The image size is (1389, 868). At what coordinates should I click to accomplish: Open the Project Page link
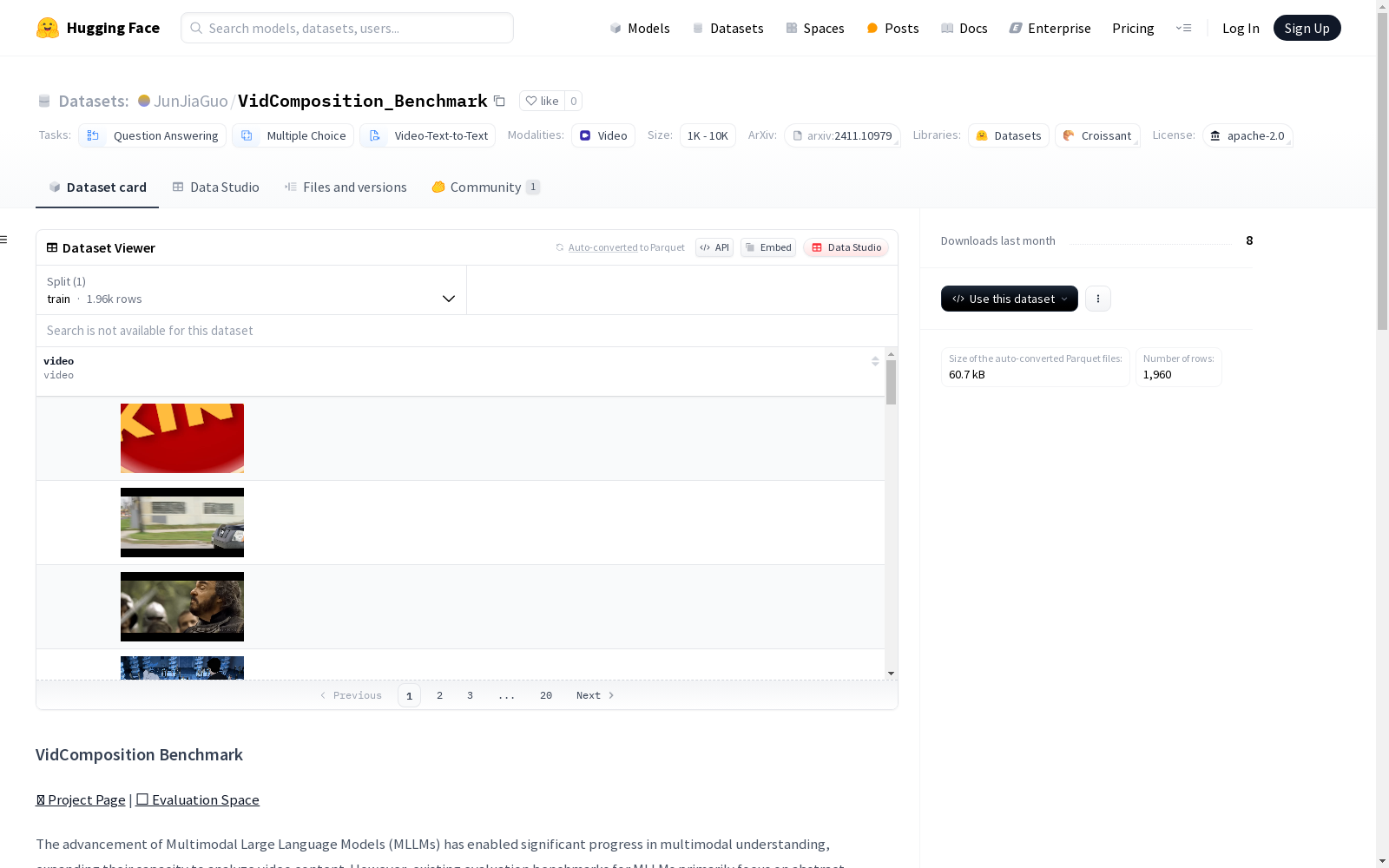click(81, 800)
